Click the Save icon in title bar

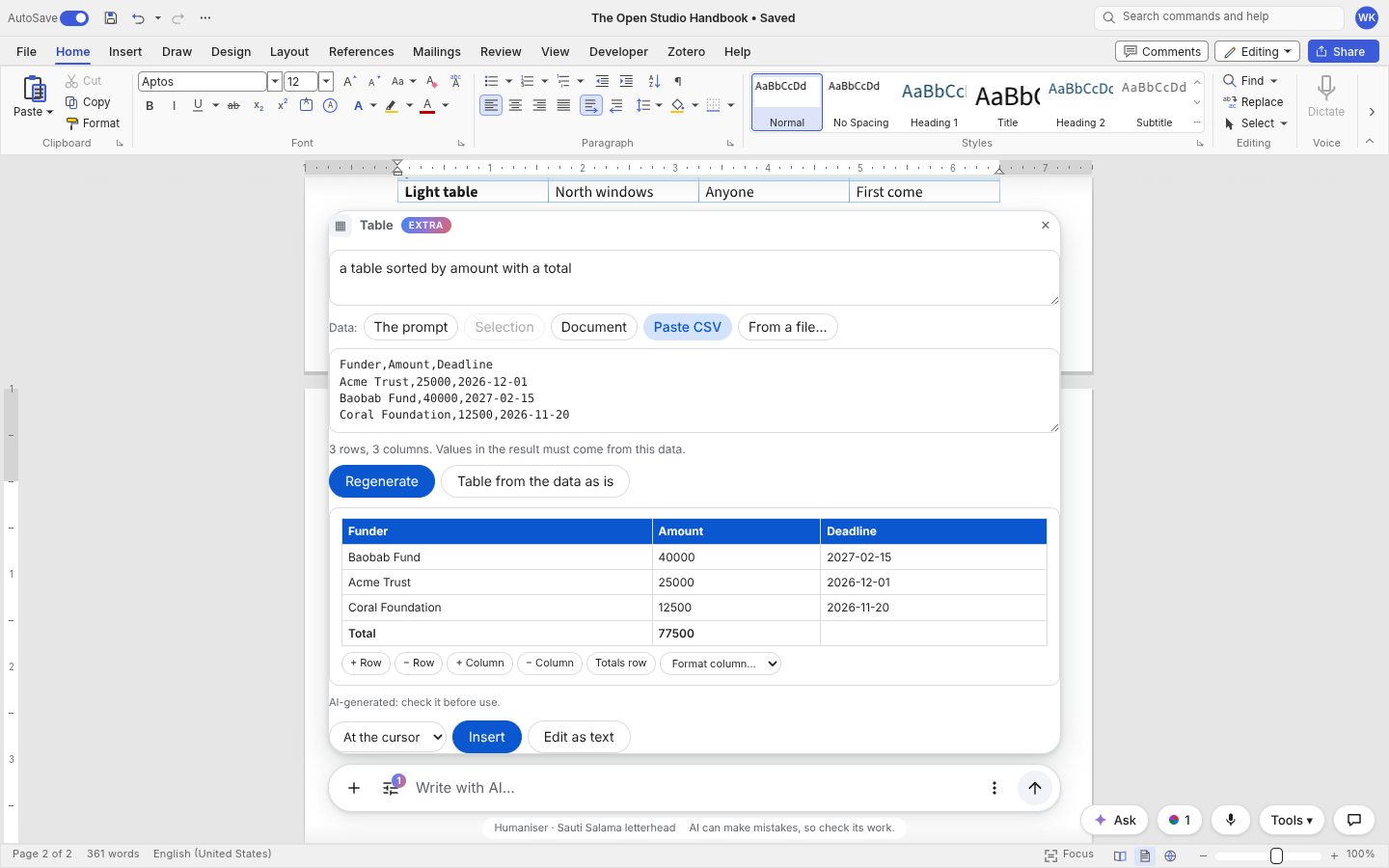(111, 17)
